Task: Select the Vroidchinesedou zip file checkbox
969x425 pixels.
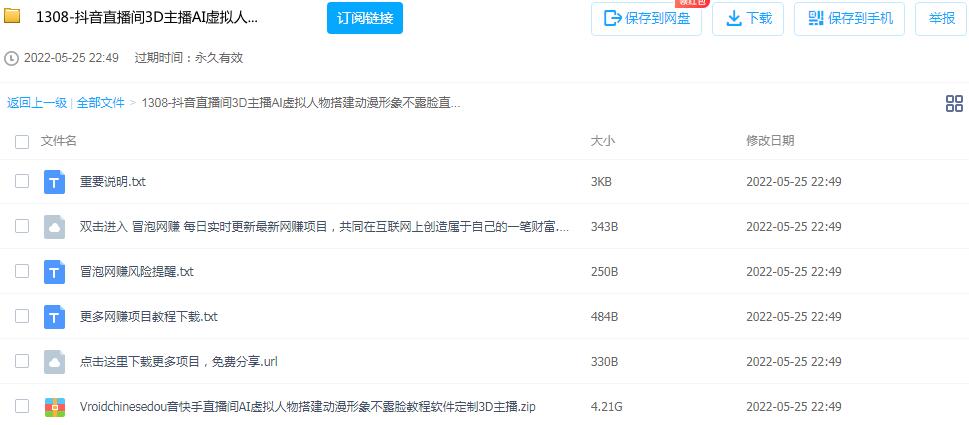Action: [x=22, y=406]
